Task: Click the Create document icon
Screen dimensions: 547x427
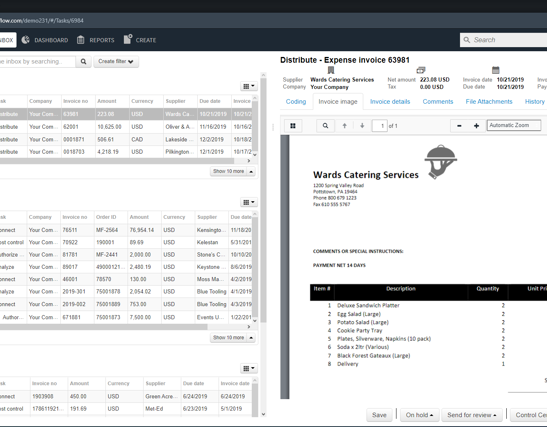Action: (x=128, y=39)
